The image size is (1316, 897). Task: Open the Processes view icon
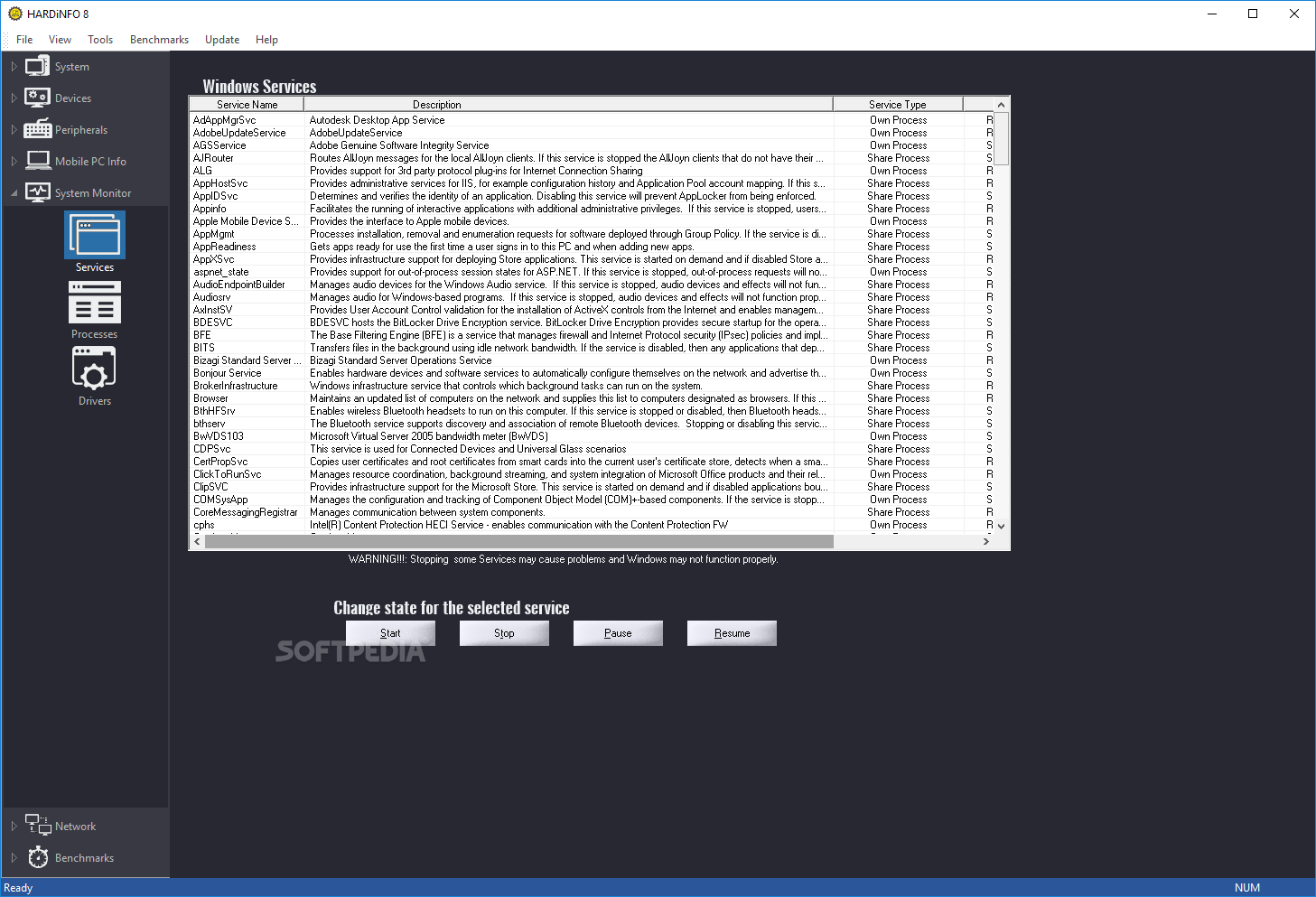point(95,302)
